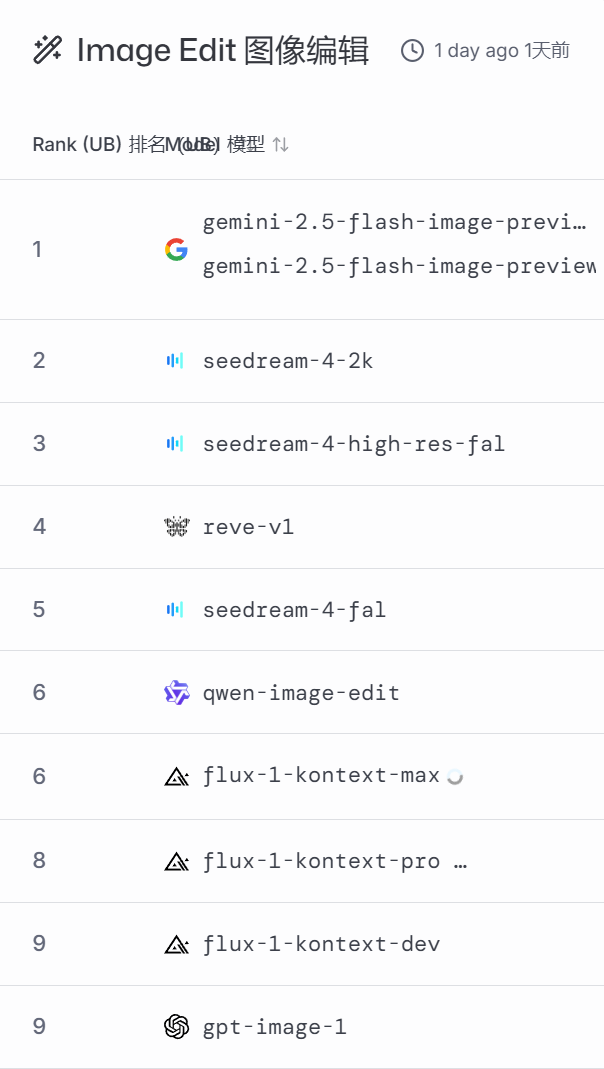Image resolution: width=604 pixels, height=1069 pixels.
Task: Click the Qwen logo beside qwen-image-edit
Action: pos(176,692)
